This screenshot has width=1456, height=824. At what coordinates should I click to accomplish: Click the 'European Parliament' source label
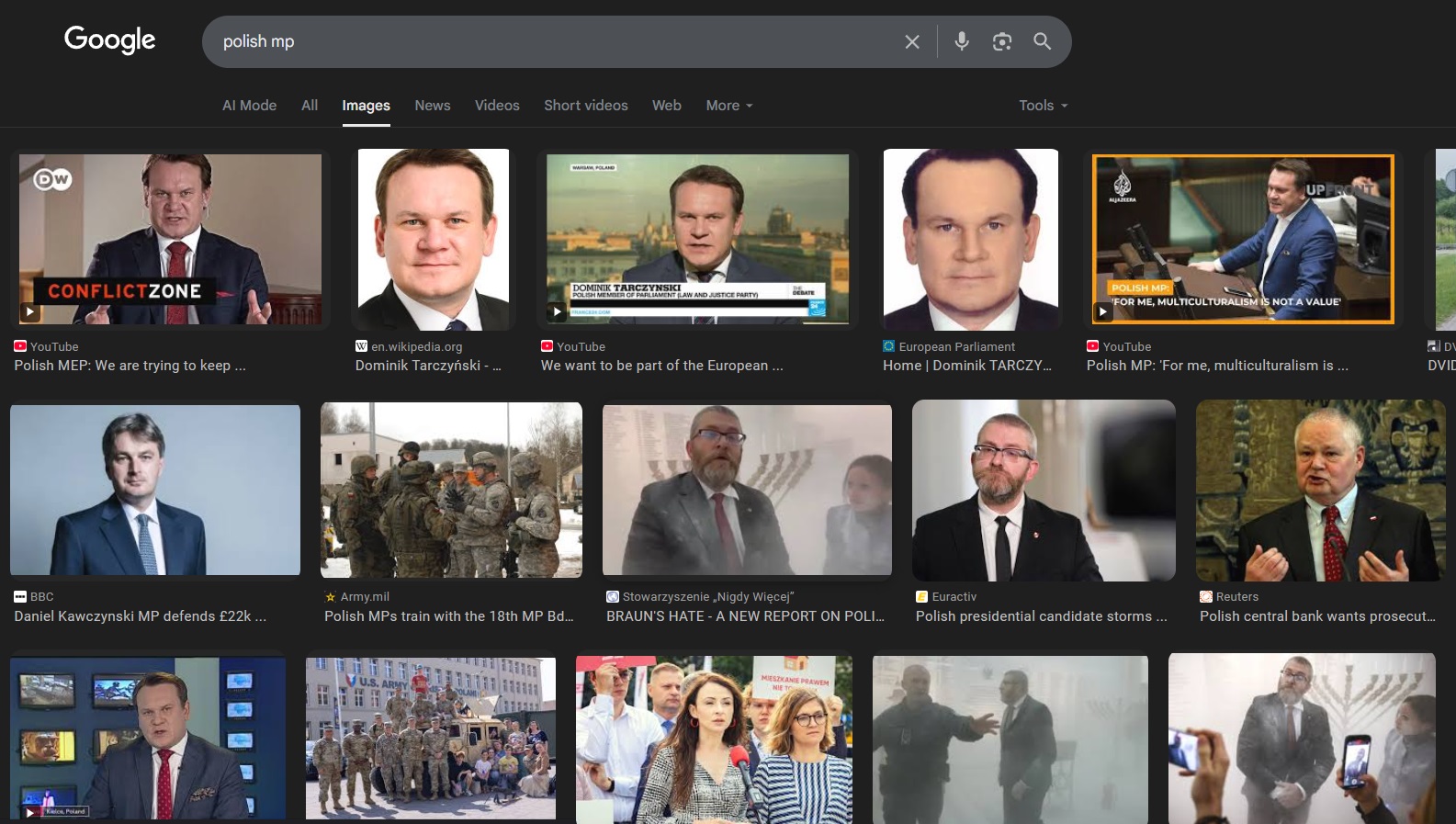click(x=956, y=346)
